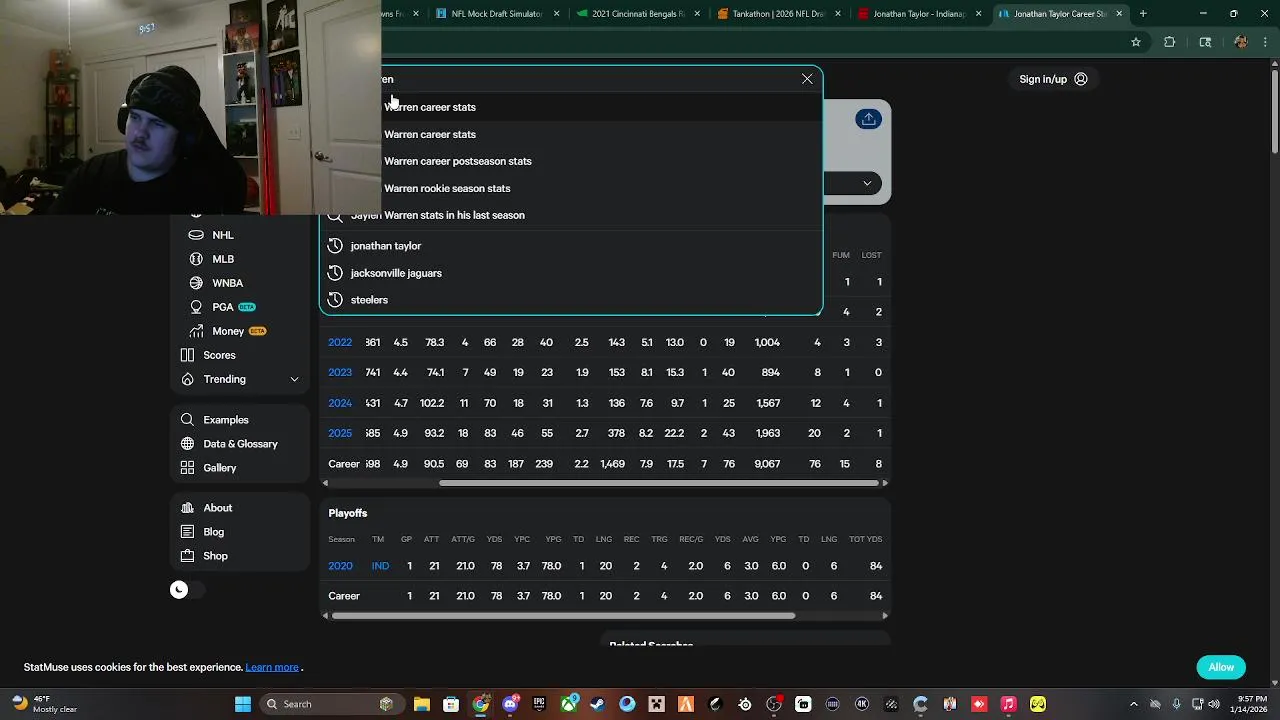Open a new browser tab
Screen dimensions: 1280x720
1143,14
